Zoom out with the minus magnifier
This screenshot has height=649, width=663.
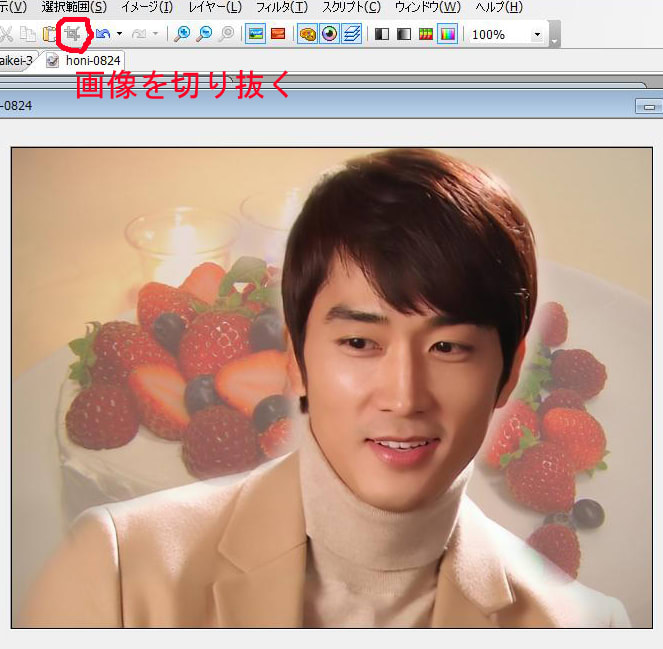tap(204, 34)
